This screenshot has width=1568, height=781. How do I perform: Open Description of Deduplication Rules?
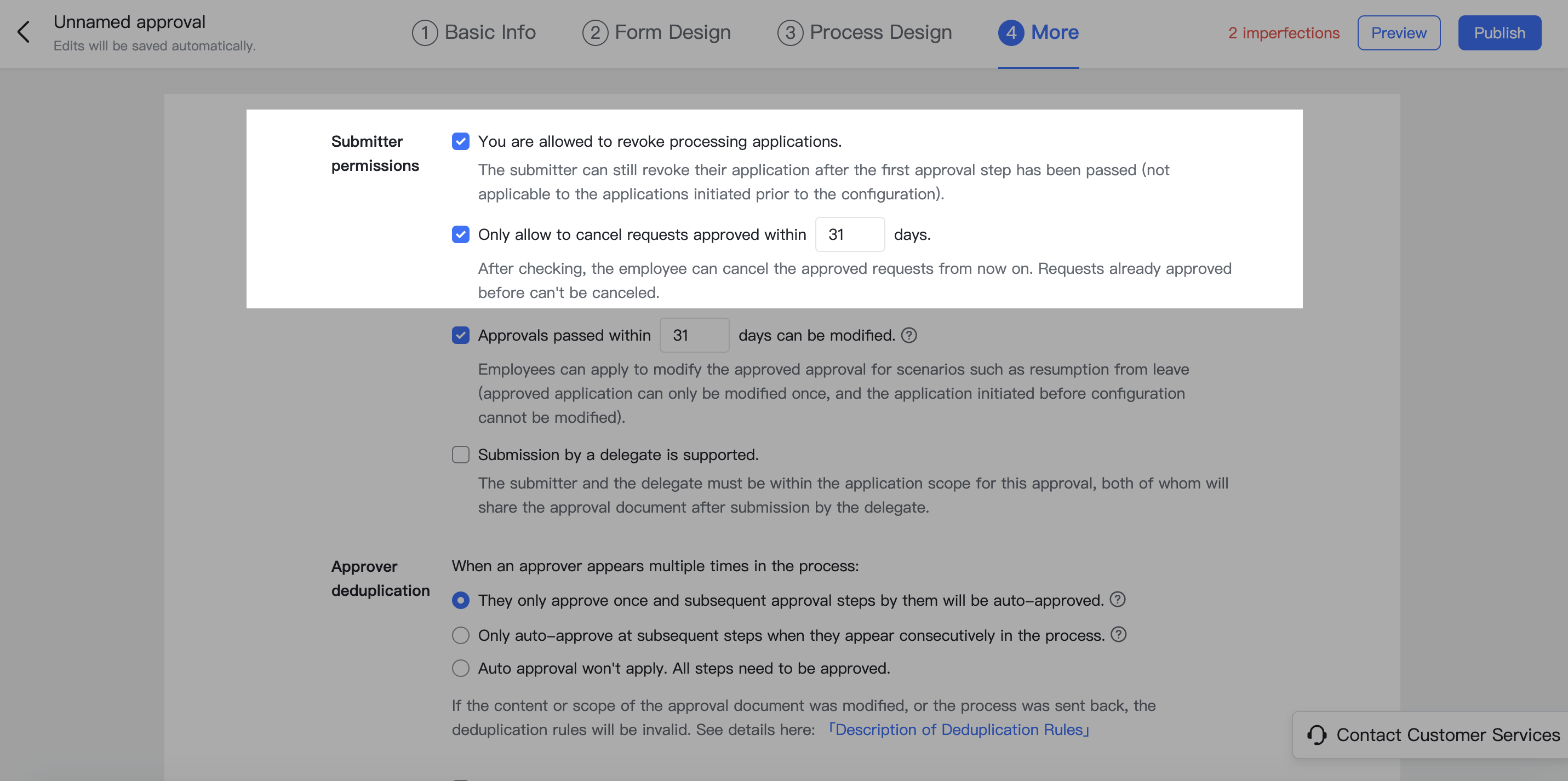click(x=959, y=730)
